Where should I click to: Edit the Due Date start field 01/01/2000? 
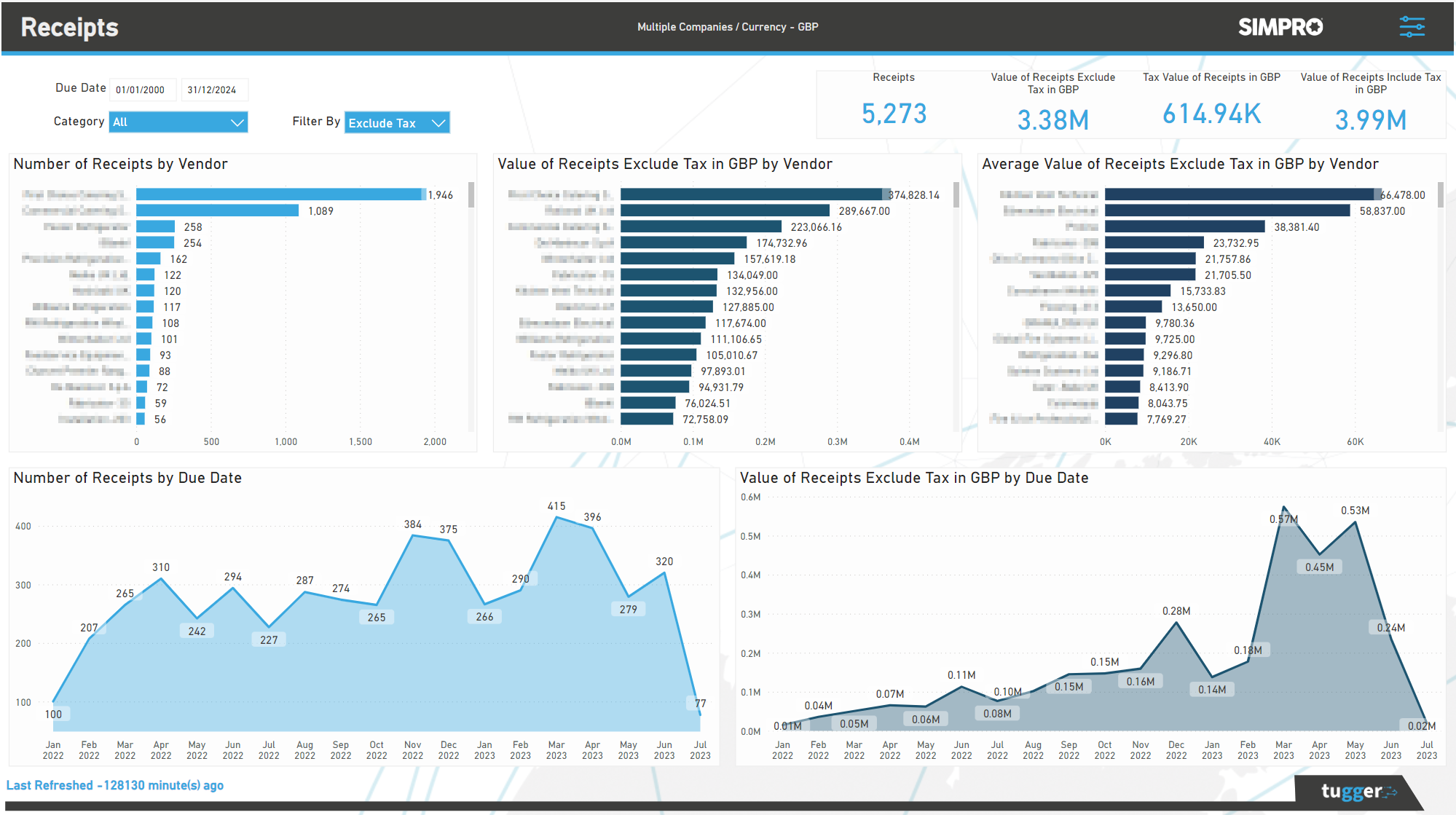click(143, 90)
